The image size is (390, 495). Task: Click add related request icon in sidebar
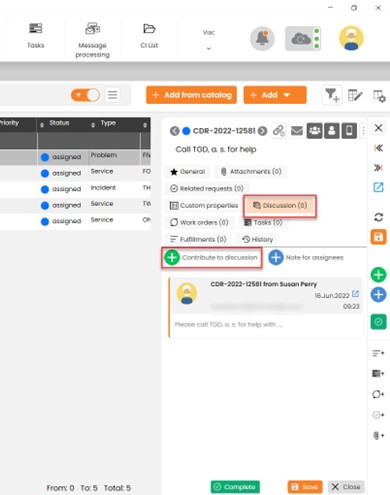pyautogui.click(x=378, y=415)
